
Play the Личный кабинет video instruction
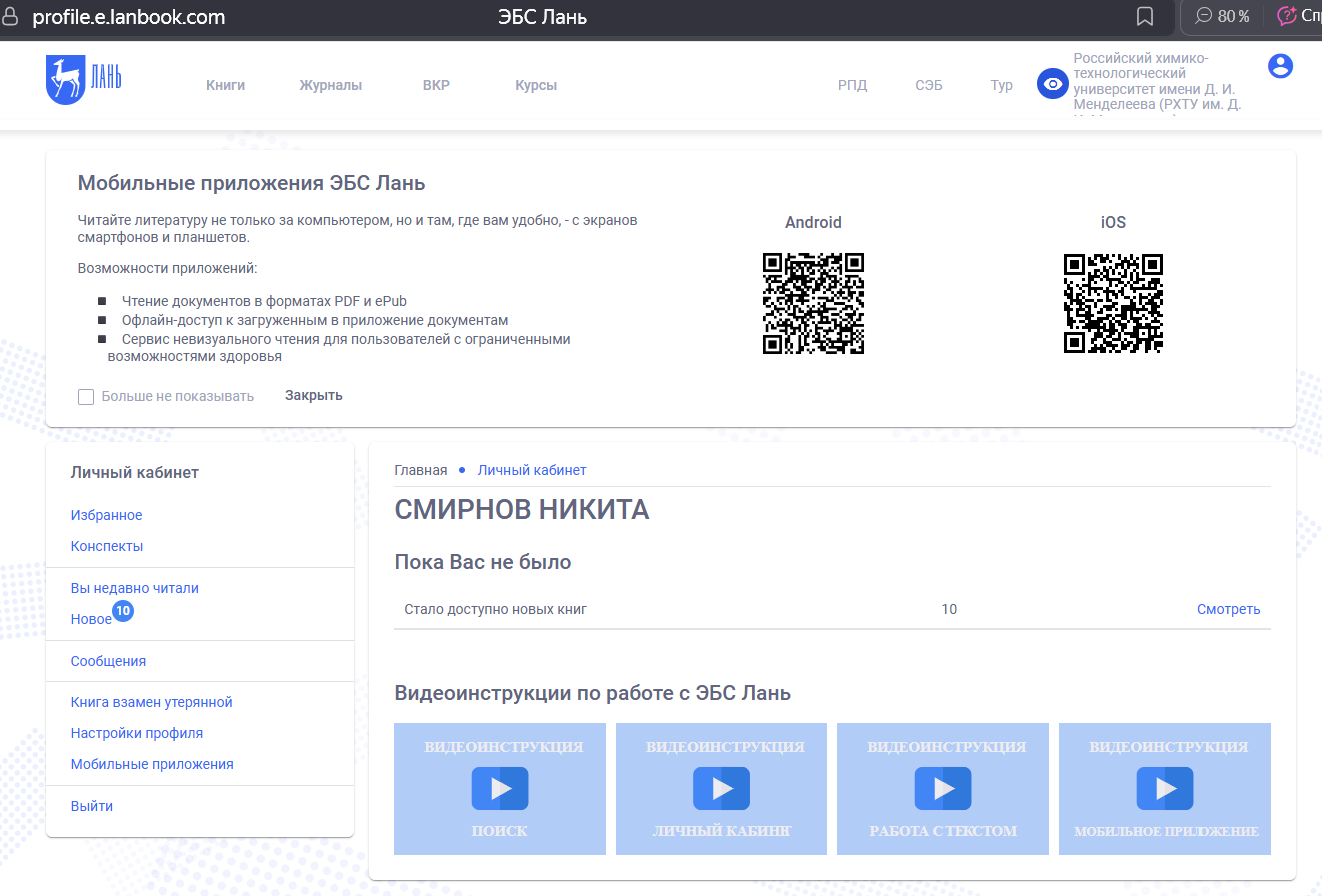click(x=721, y=788)
